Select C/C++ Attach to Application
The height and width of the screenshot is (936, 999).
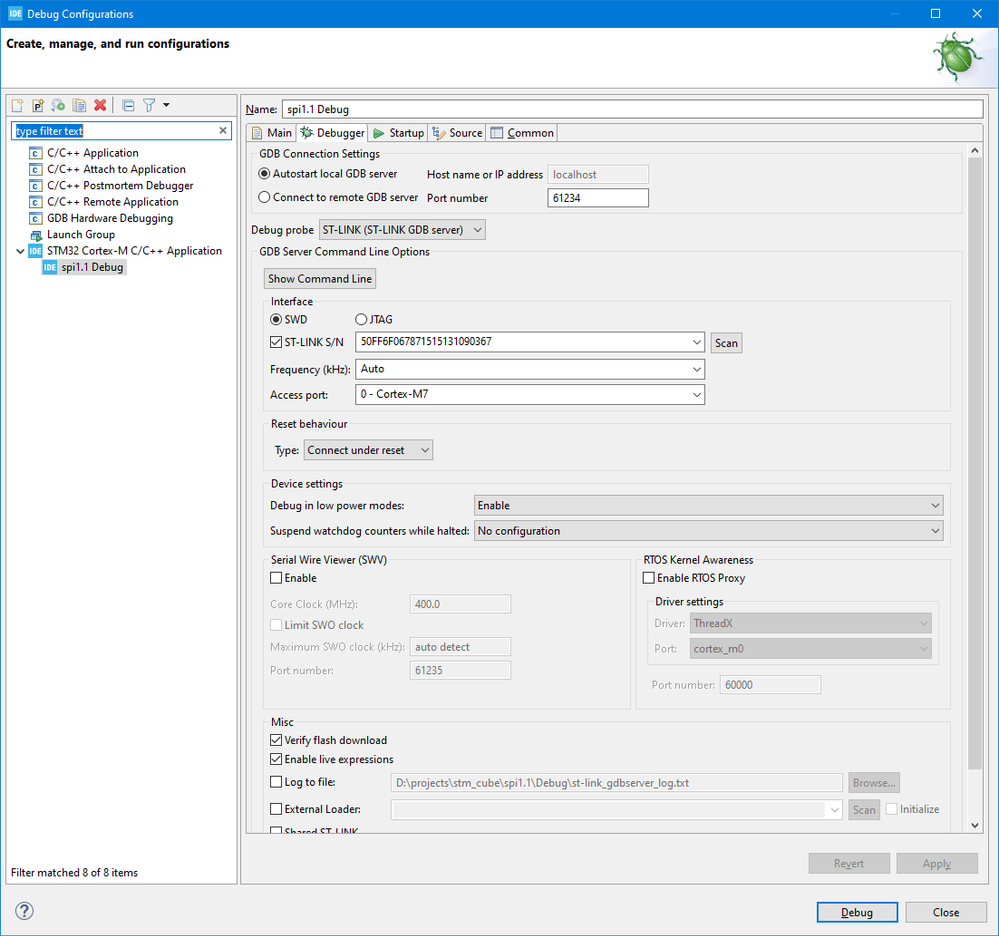(x=116, y=169)
